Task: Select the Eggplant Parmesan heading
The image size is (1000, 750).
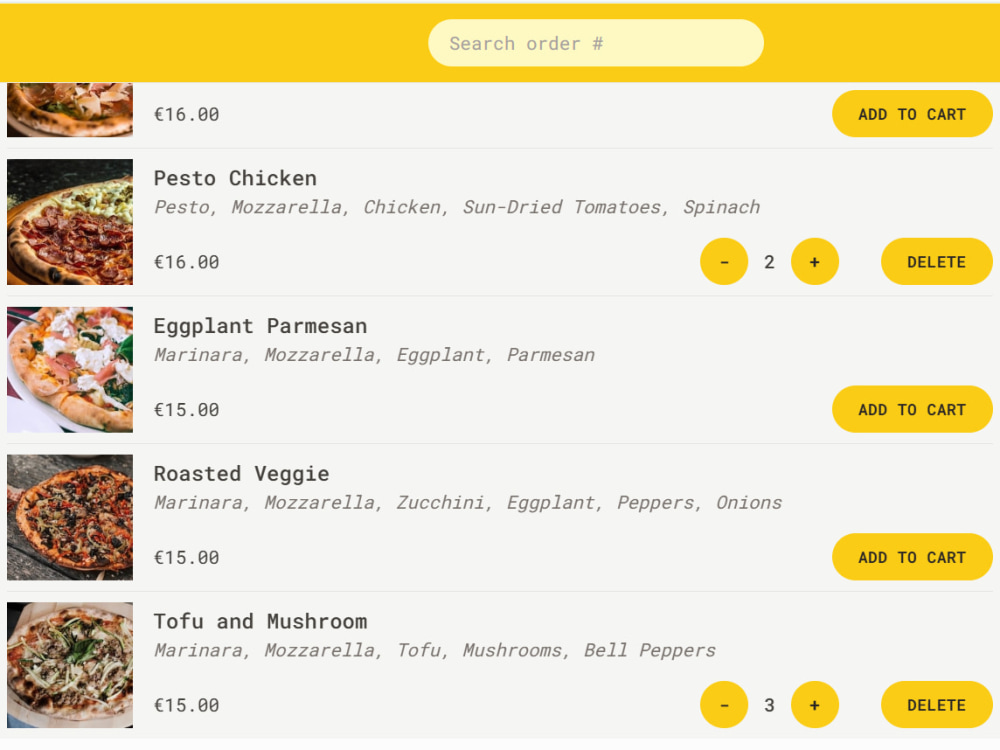Action: 260,326
